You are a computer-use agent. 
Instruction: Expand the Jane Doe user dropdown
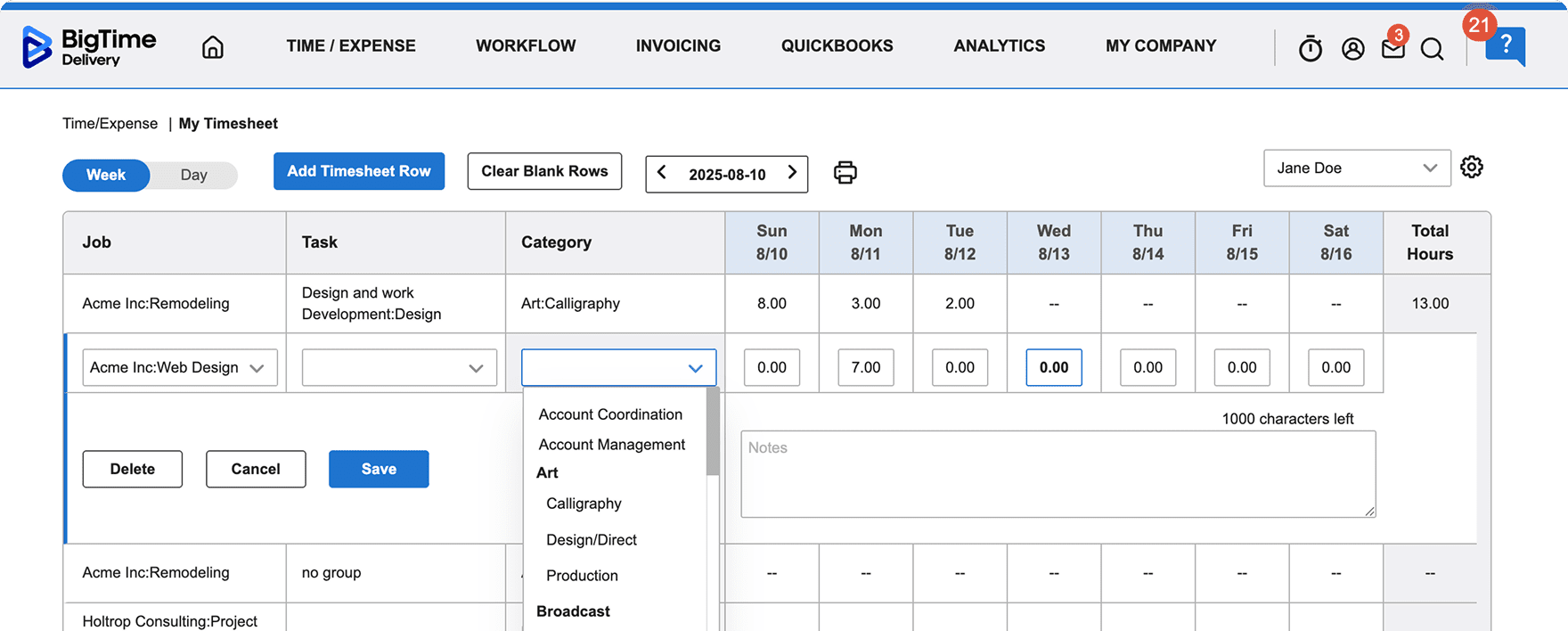point(1356,168)
